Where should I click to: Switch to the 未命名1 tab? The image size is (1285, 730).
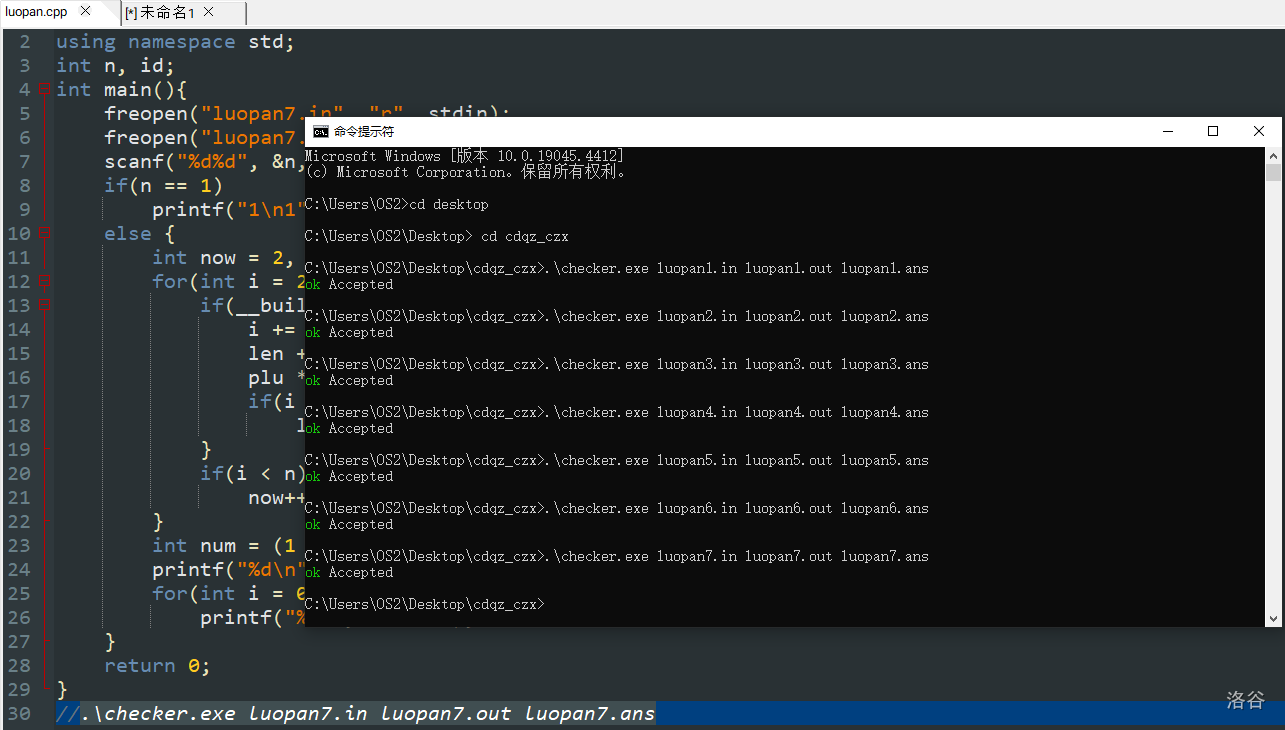point(166,13)
